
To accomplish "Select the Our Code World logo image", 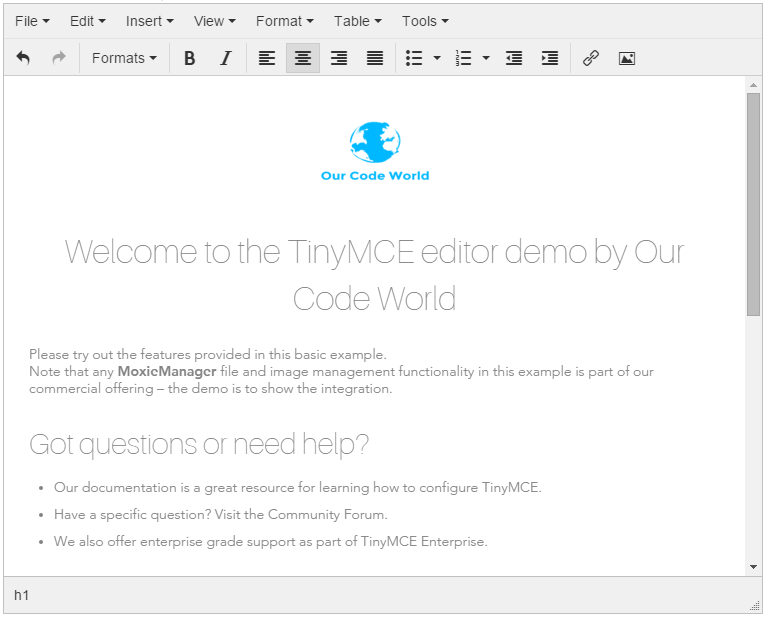I will tap(375, 152).
